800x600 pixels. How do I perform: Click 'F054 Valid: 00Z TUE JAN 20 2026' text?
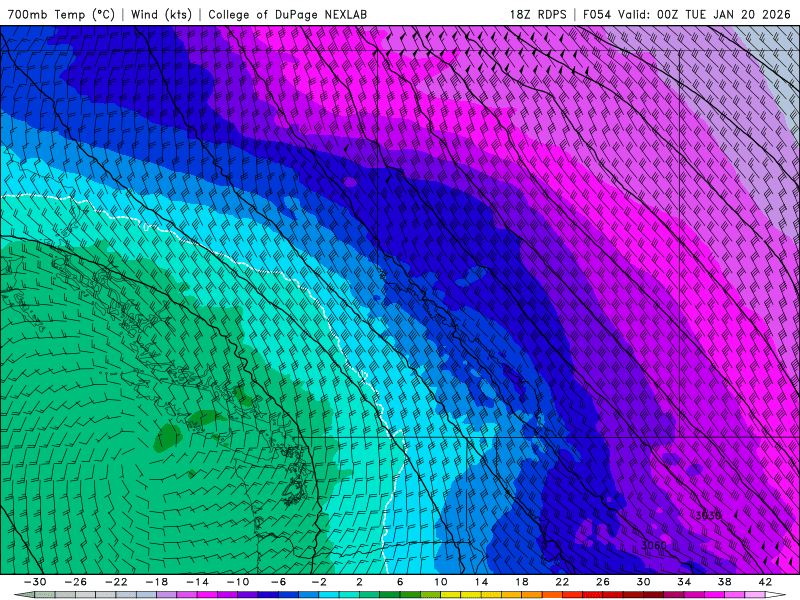click(x=687, y=14)
